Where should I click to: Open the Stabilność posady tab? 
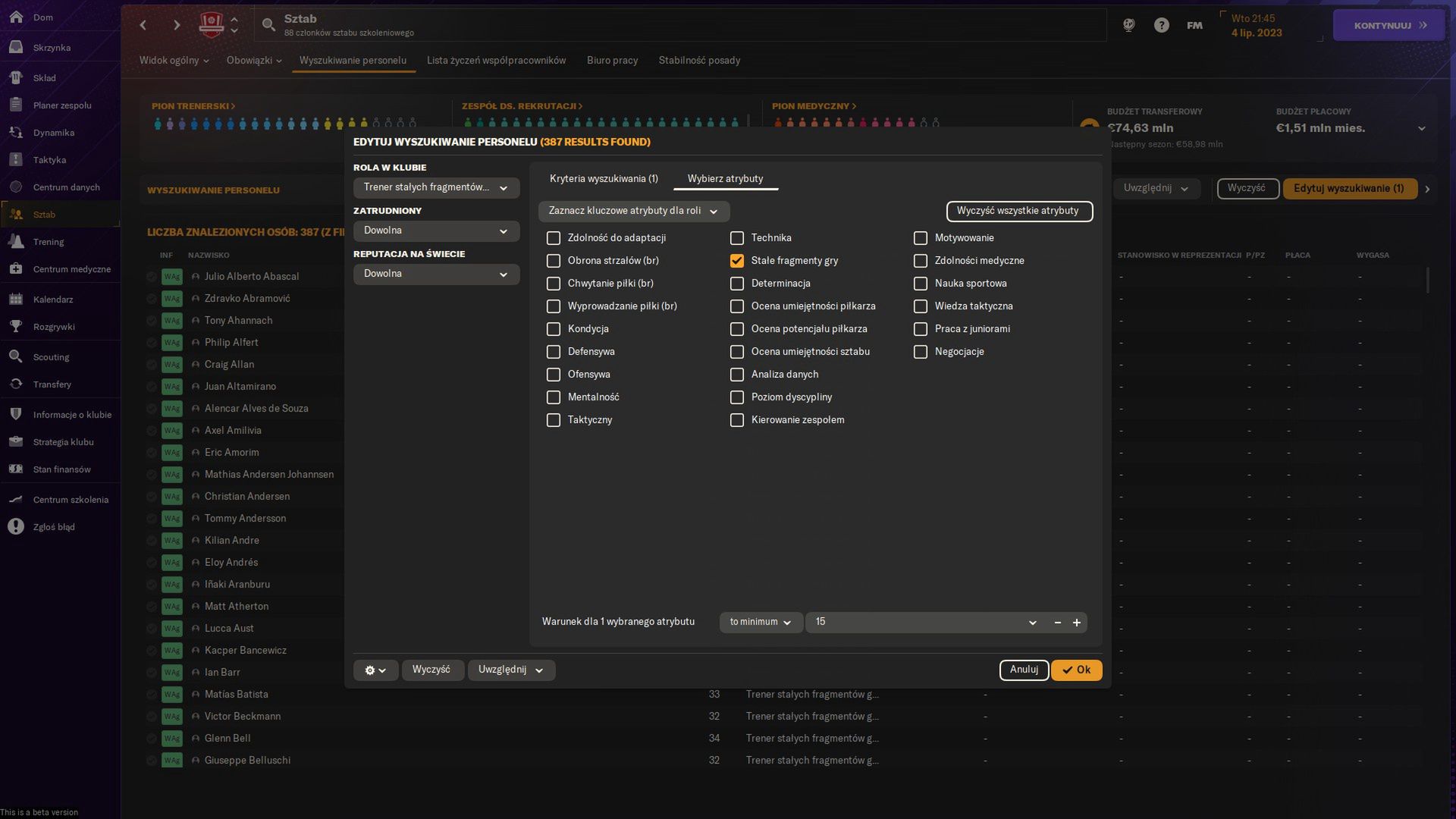[699, 61]
